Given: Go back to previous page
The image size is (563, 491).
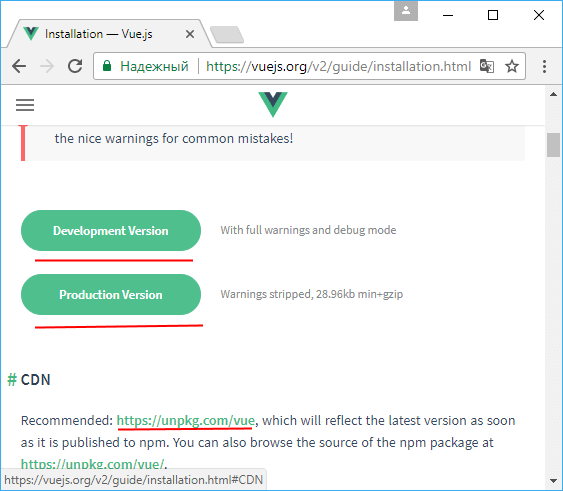Looking at the screenshot, I should [x=19, y=66].
